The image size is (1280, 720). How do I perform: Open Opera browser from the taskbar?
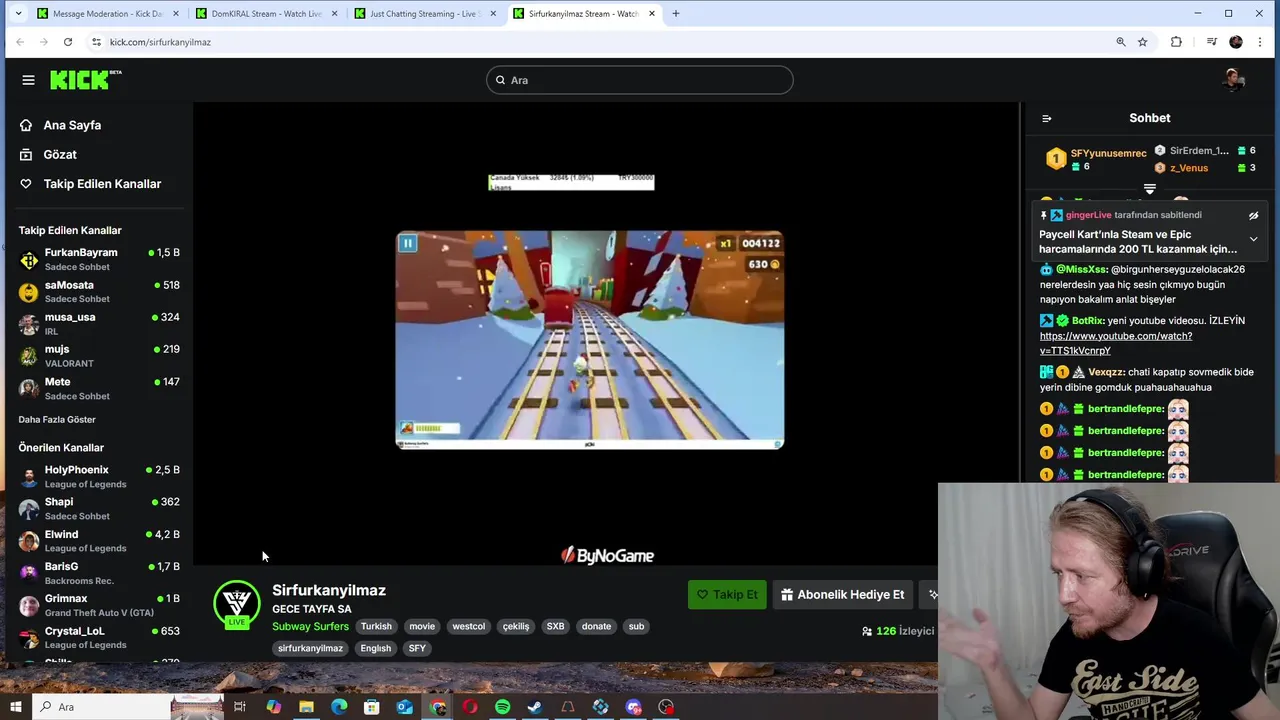[470, 707]
